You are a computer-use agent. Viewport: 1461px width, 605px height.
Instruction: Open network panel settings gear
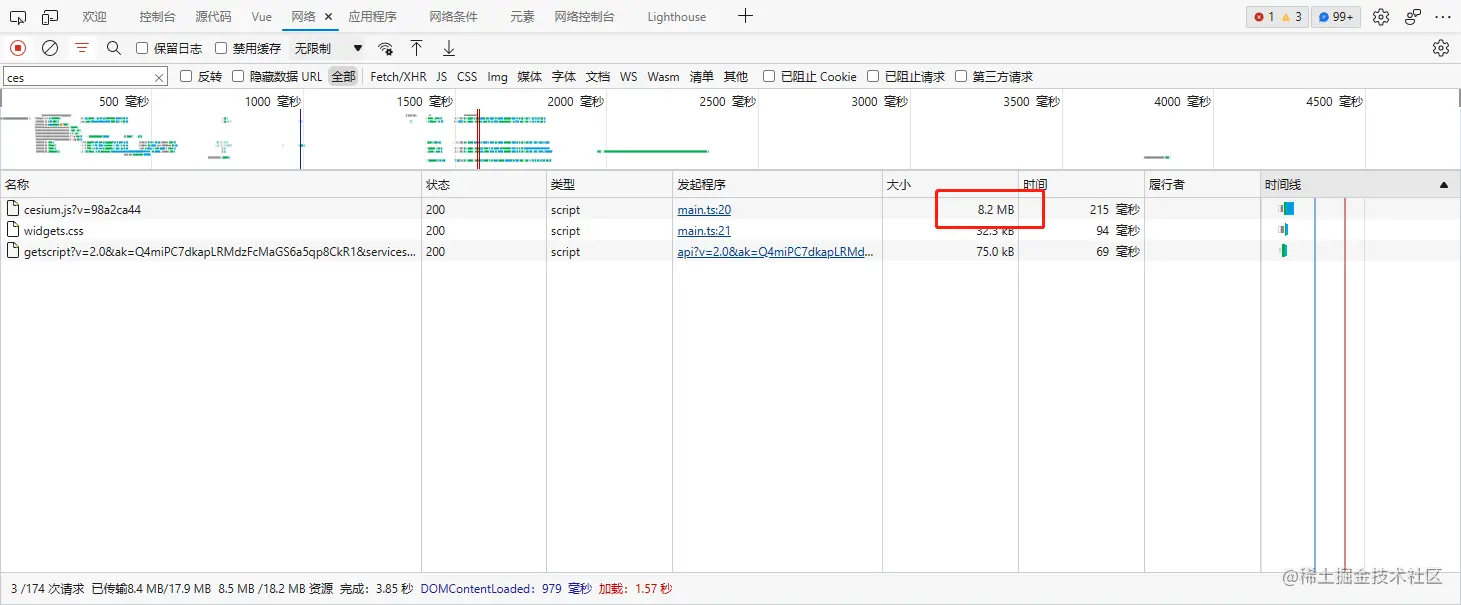tap(1441, 48)
